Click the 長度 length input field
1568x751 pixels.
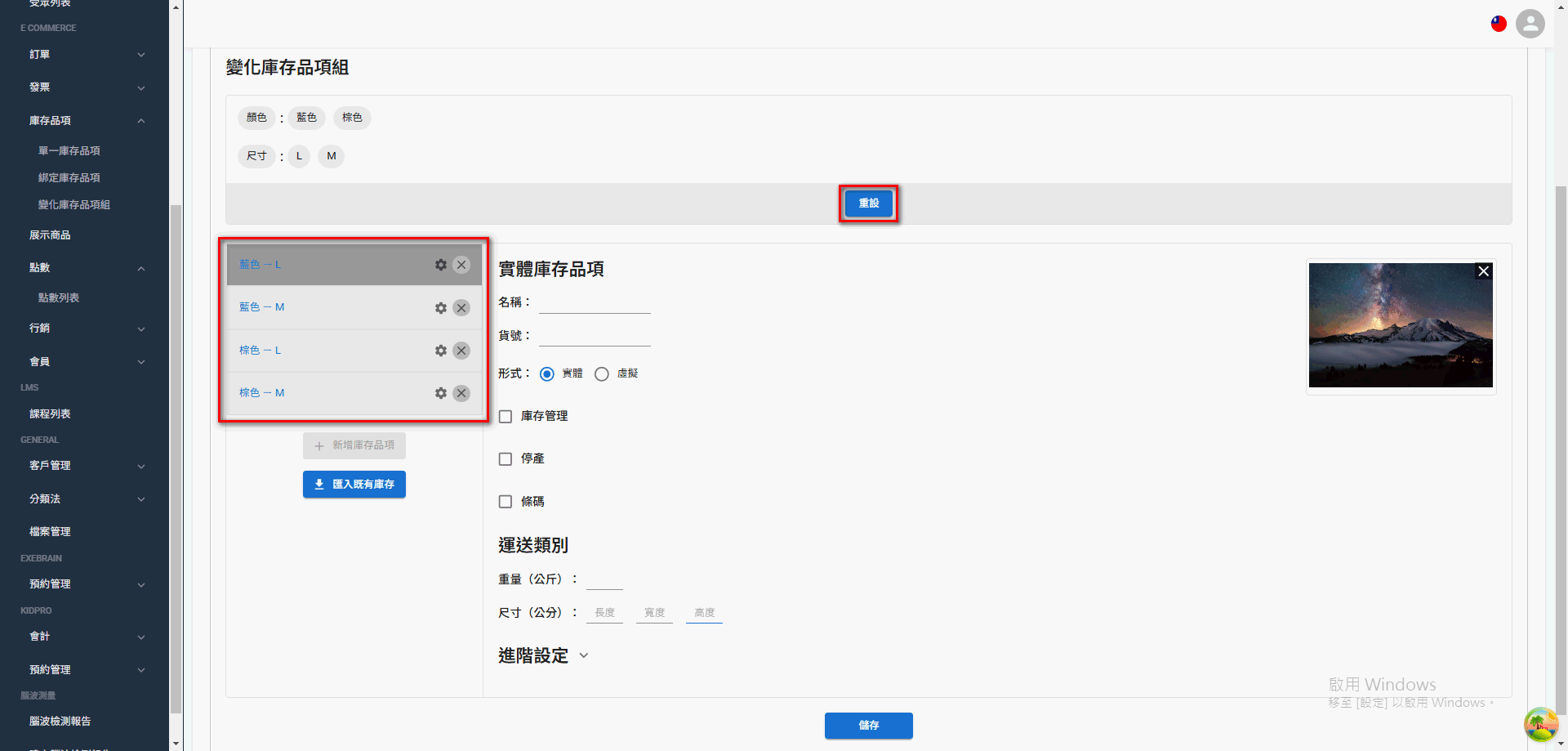click(x=604, y=613)
